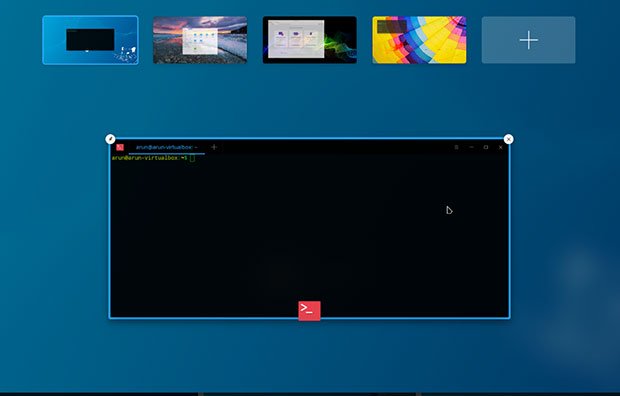Click inside the terminal window preview
The height and width of the screenshot is (396, 620).
(310, 228)
